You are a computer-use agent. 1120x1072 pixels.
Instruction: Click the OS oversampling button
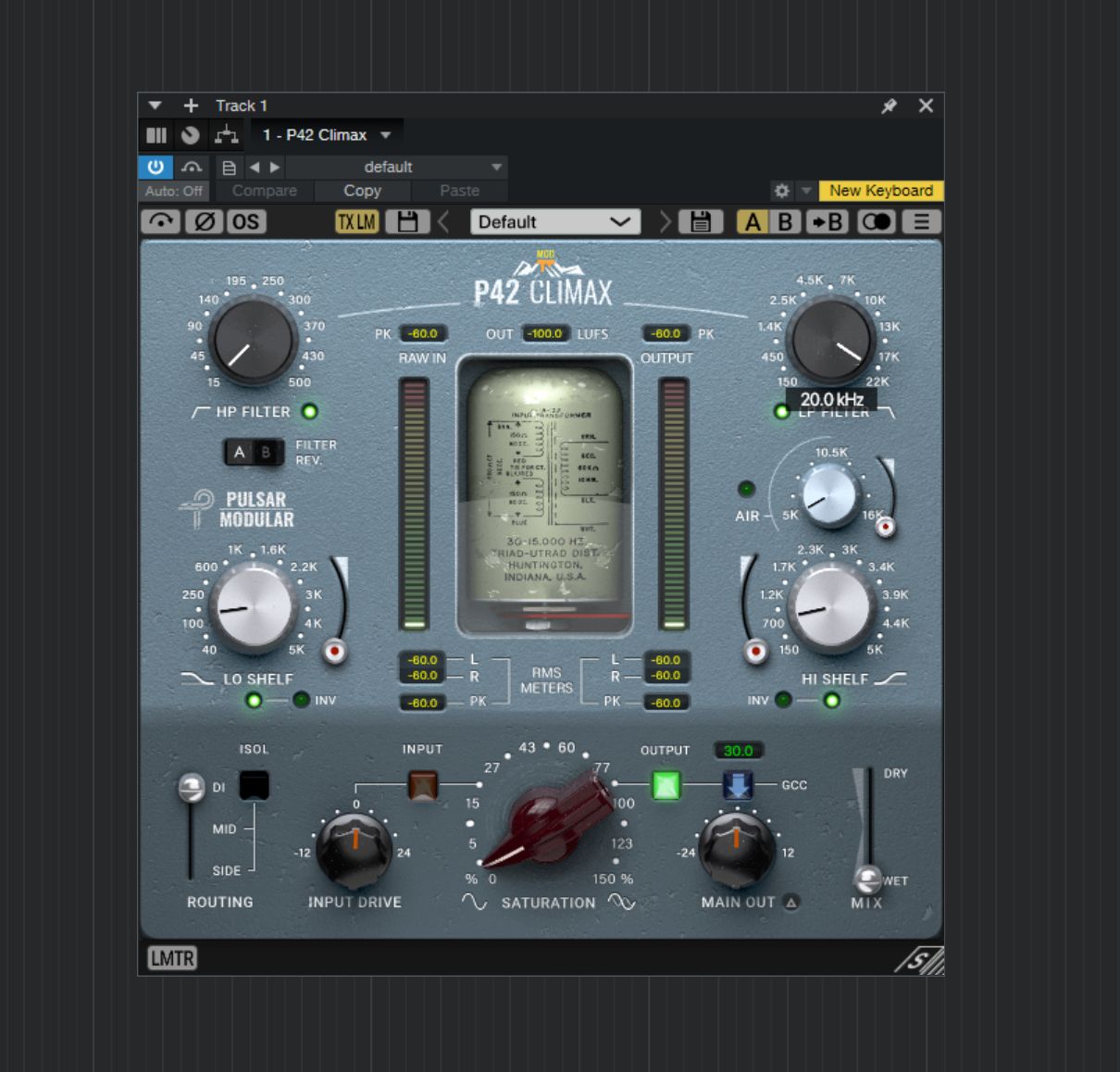click(x=245, y=222)
